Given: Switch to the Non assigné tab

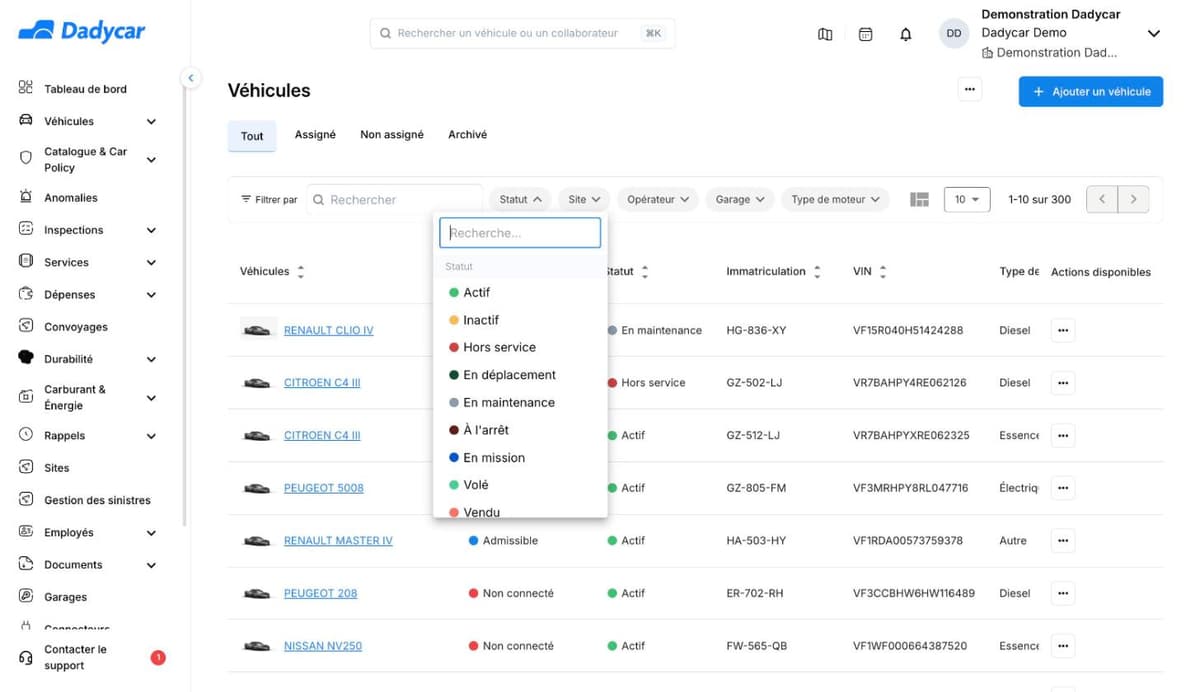Looking at the screenshot, I should click(392, 134).
